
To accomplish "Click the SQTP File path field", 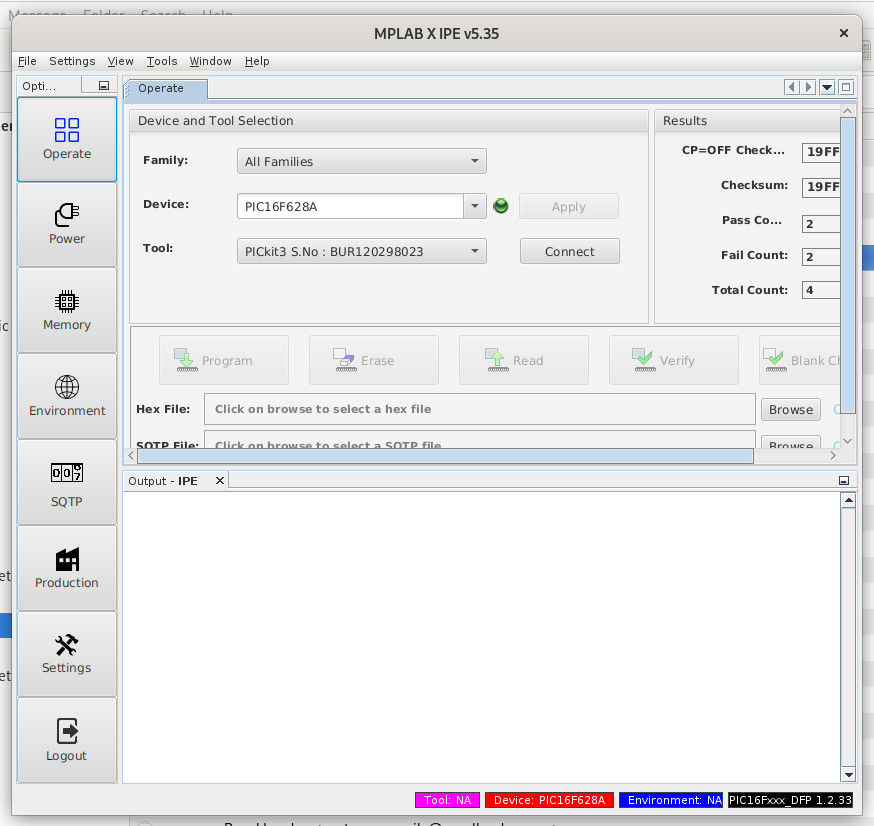I will coord(480,440).
